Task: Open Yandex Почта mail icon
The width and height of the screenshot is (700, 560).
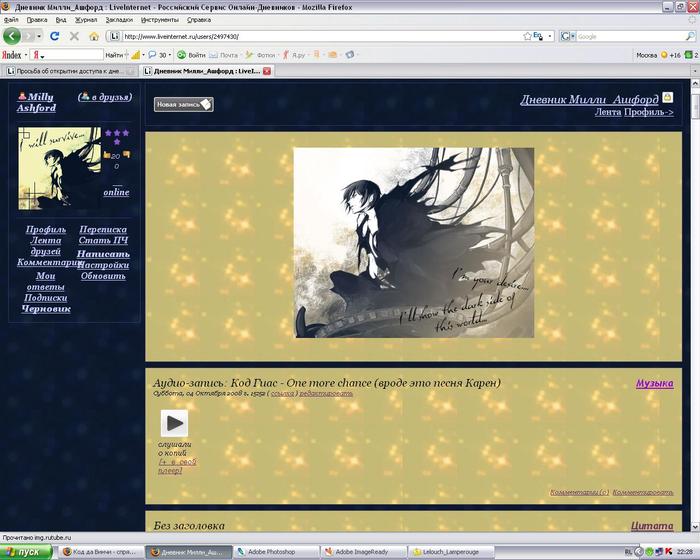Action: click(x=224, y=55)
